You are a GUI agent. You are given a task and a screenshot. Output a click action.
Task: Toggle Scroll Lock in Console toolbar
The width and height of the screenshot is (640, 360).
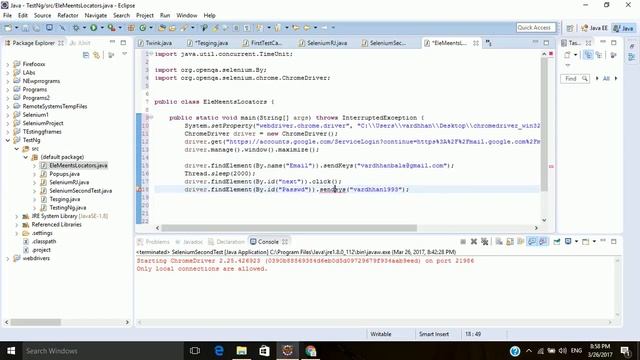[x=510, y=242]
